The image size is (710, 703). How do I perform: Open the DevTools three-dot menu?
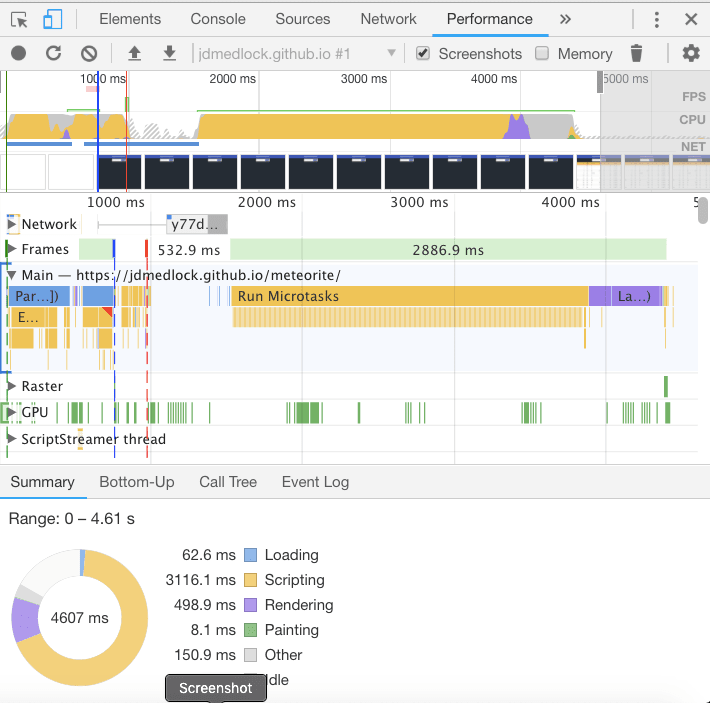[657, 19]
